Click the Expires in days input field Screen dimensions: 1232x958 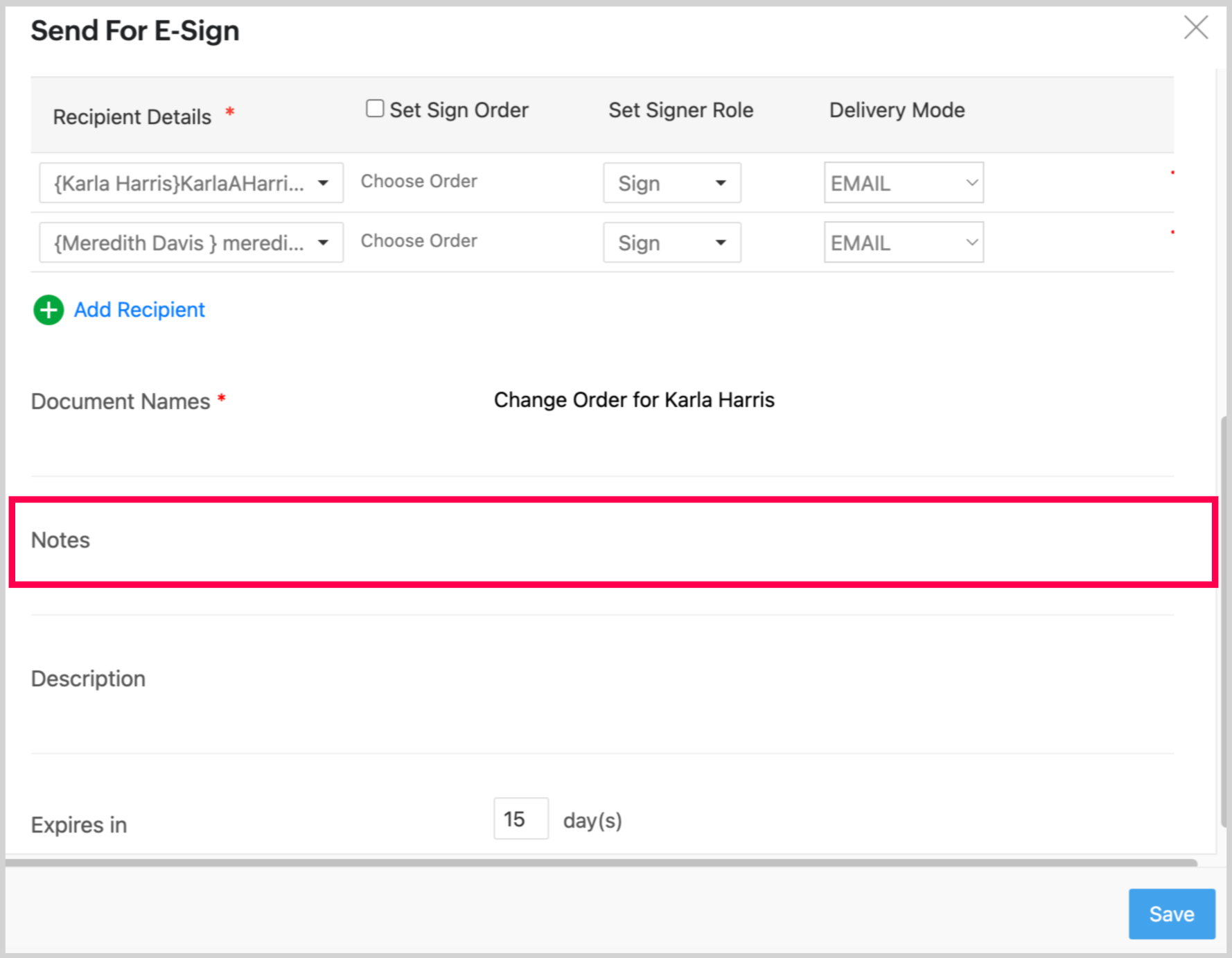(520, 819)
